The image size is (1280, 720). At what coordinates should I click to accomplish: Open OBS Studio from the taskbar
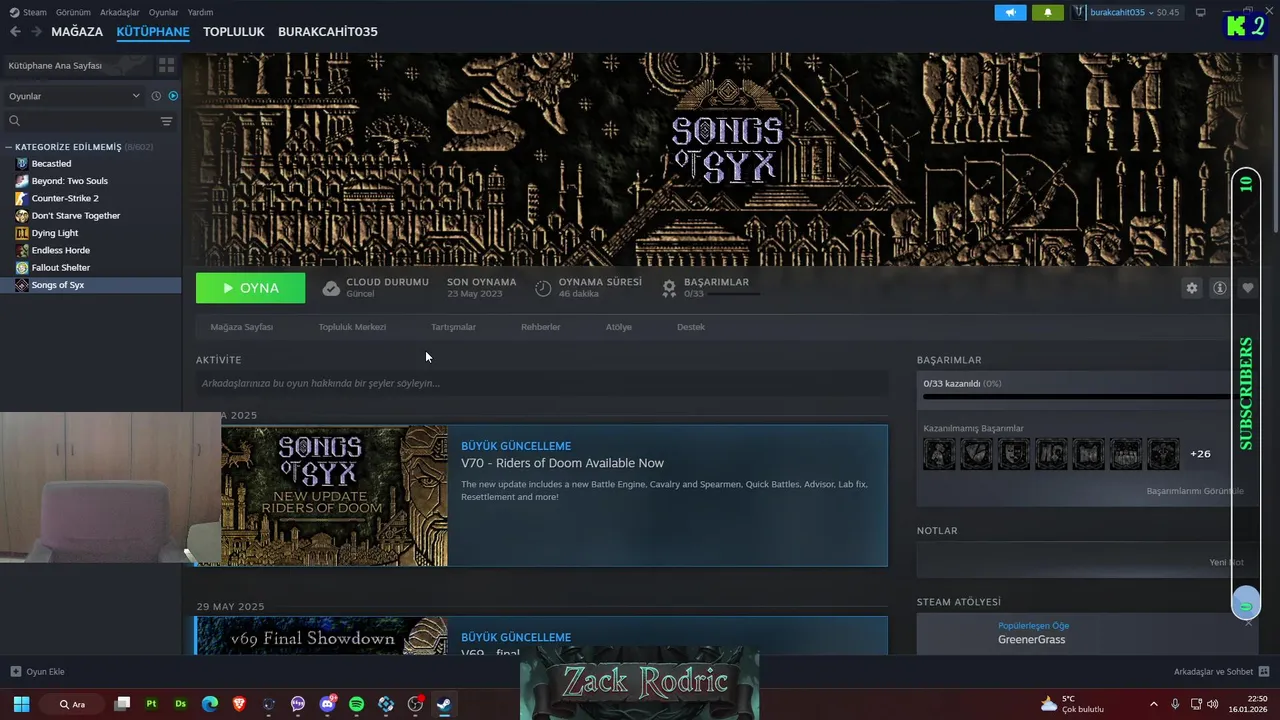pyautogui.click(x=415, y=704)
